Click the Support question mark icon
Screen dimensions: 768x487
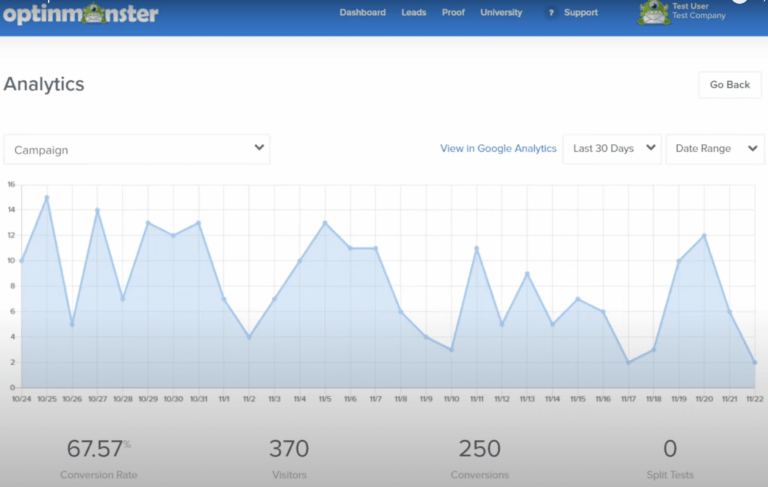click(x=551, y=13)
